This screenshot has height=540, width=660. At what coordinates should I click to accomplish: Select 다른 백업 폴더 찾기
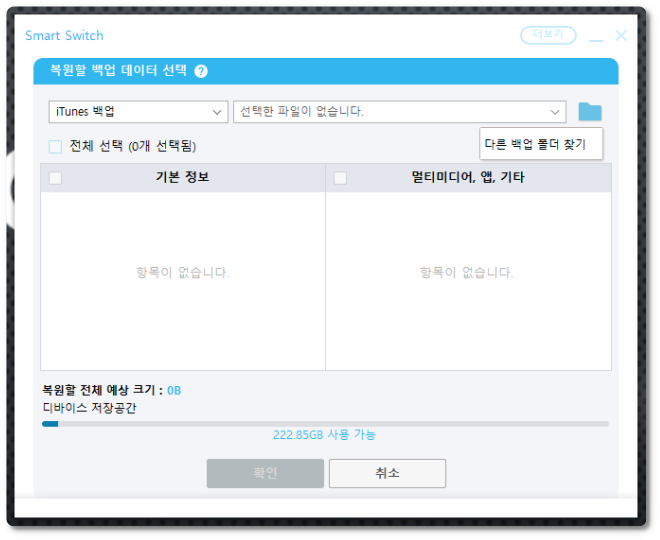541,144
